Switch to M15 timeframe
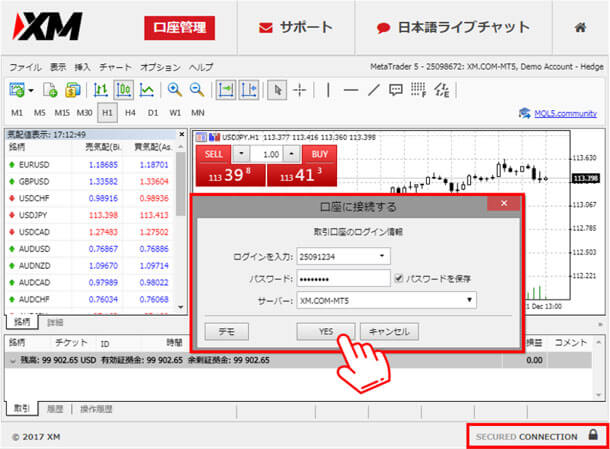This screenshot has width=610, height=449. [x=62, y=113]
